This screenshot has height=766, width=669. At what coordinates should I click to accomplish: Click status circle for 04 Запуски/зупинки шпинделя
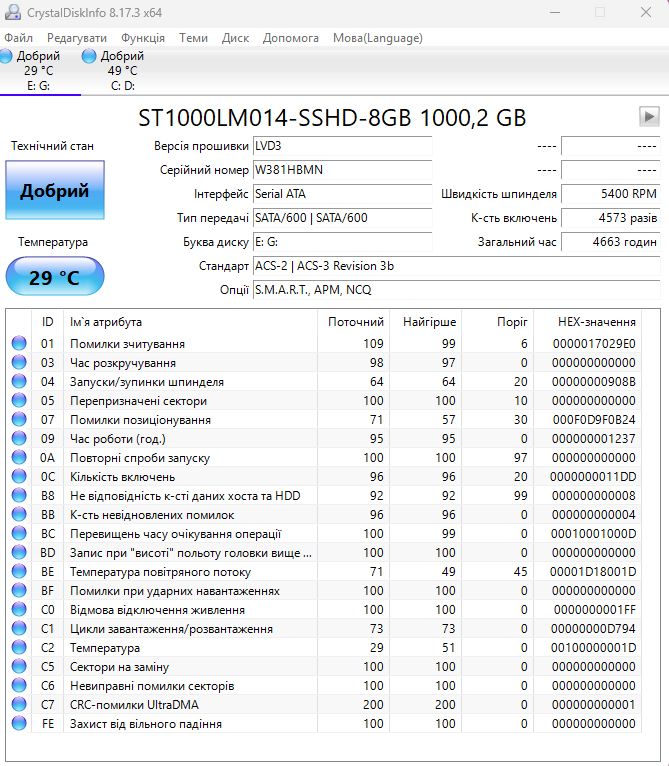point(19,381)
